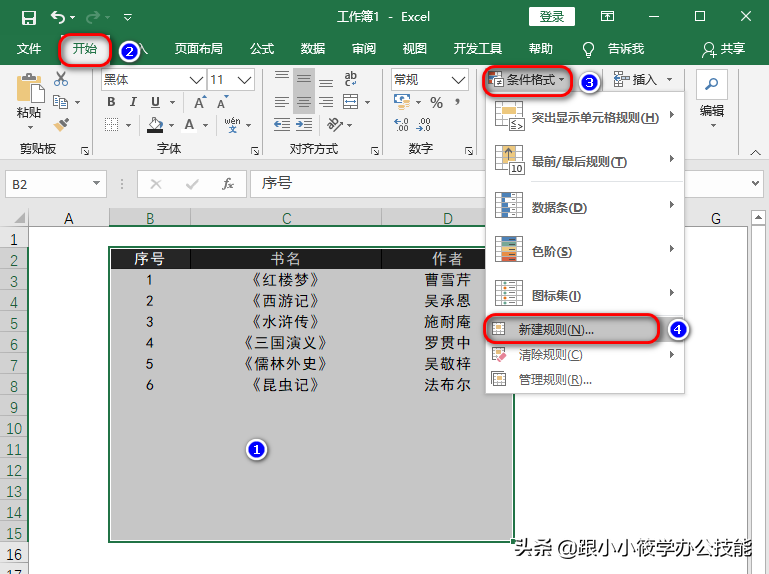
Task: Collapse the ribbon with the chevron
Action: pos(755,153)
